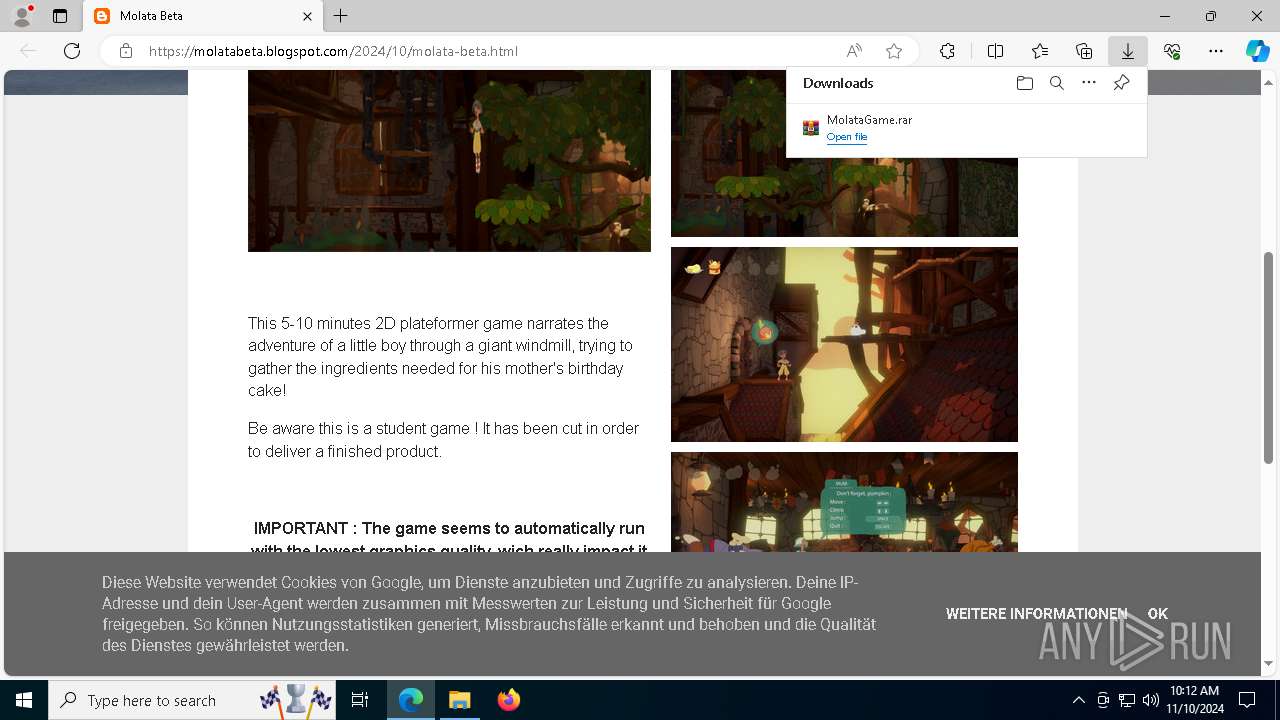The height and width of the screenshot is (720, 1280).
Task: Open the game controls menu screenshot
Action: click(844, 502)
